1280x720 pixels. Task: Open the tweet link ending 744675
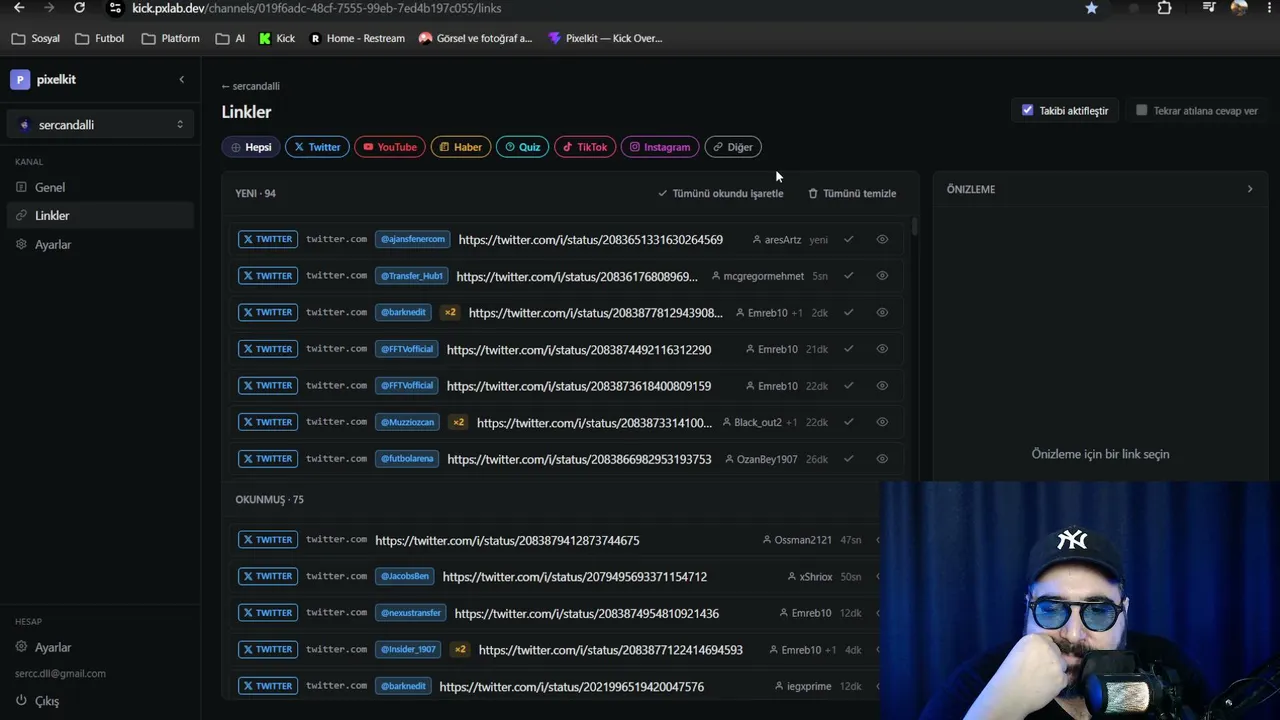[x=507, y=540]
